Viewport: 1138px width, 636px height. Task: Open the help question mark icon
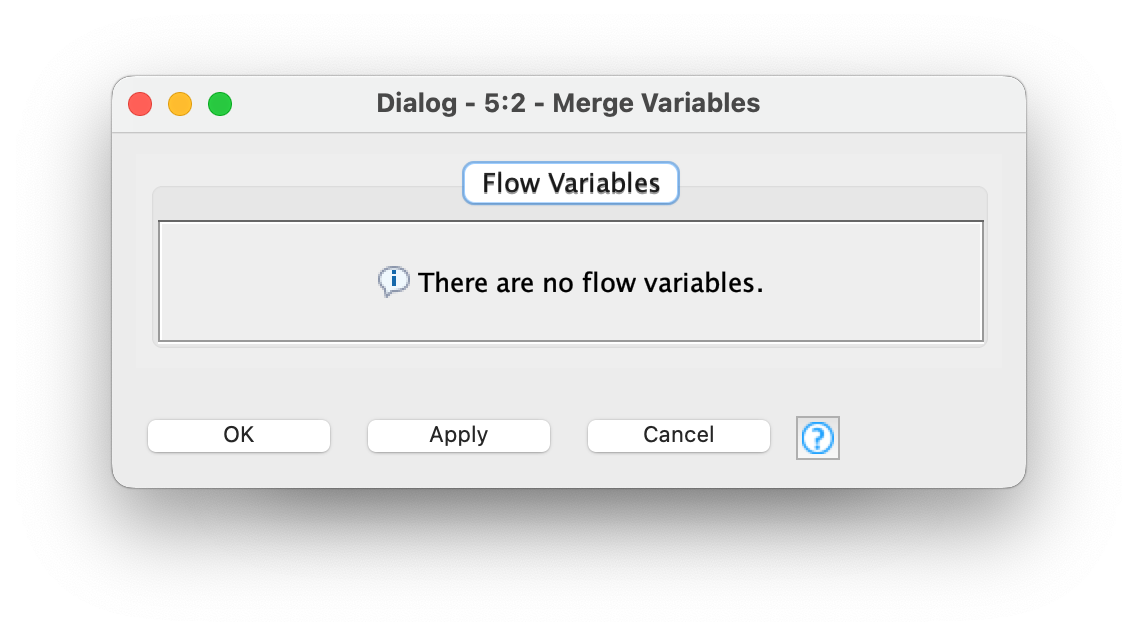(x=817, y=437)
